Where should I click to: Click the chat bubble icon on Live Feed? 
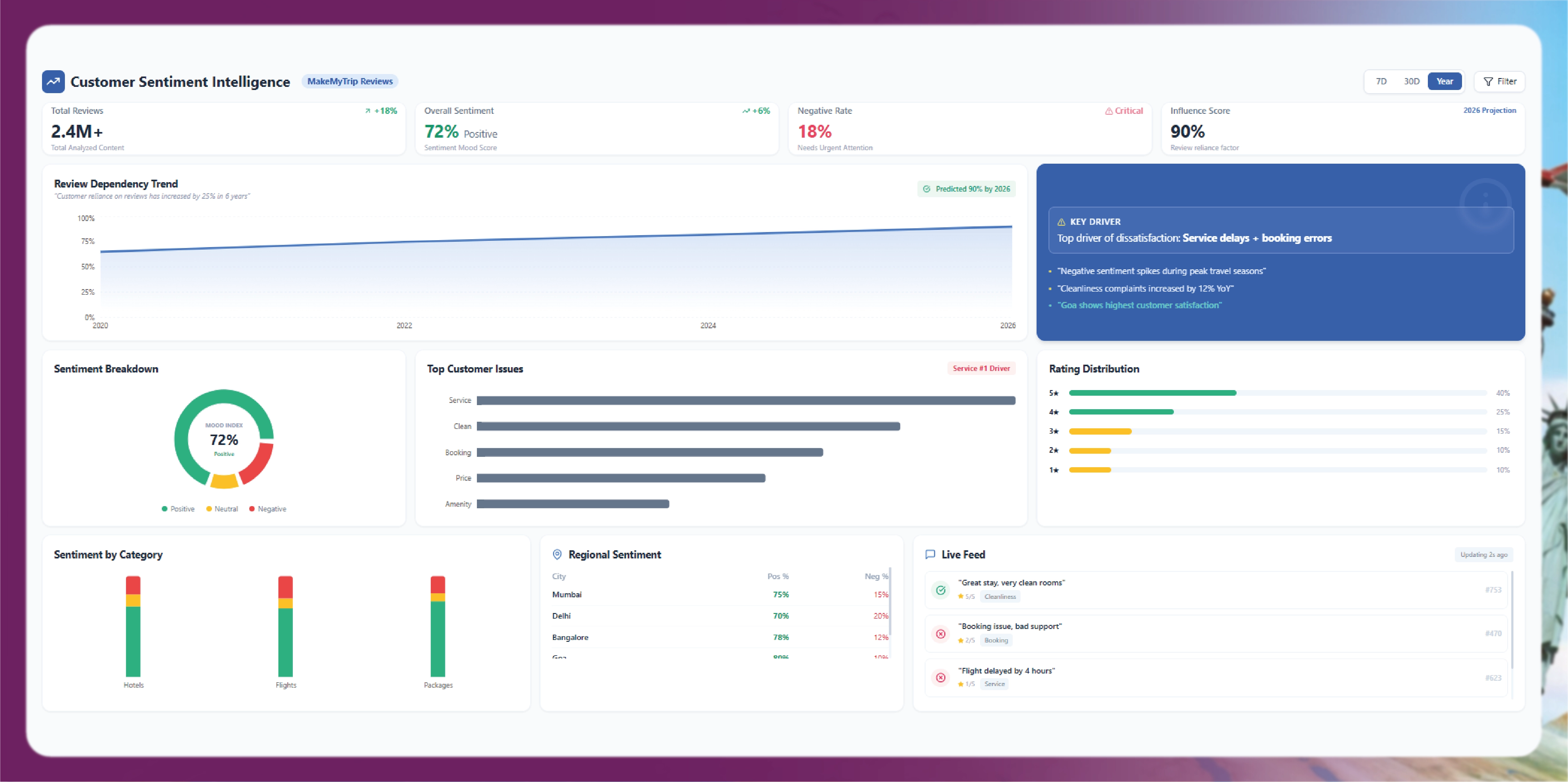(x=931, y=554)
